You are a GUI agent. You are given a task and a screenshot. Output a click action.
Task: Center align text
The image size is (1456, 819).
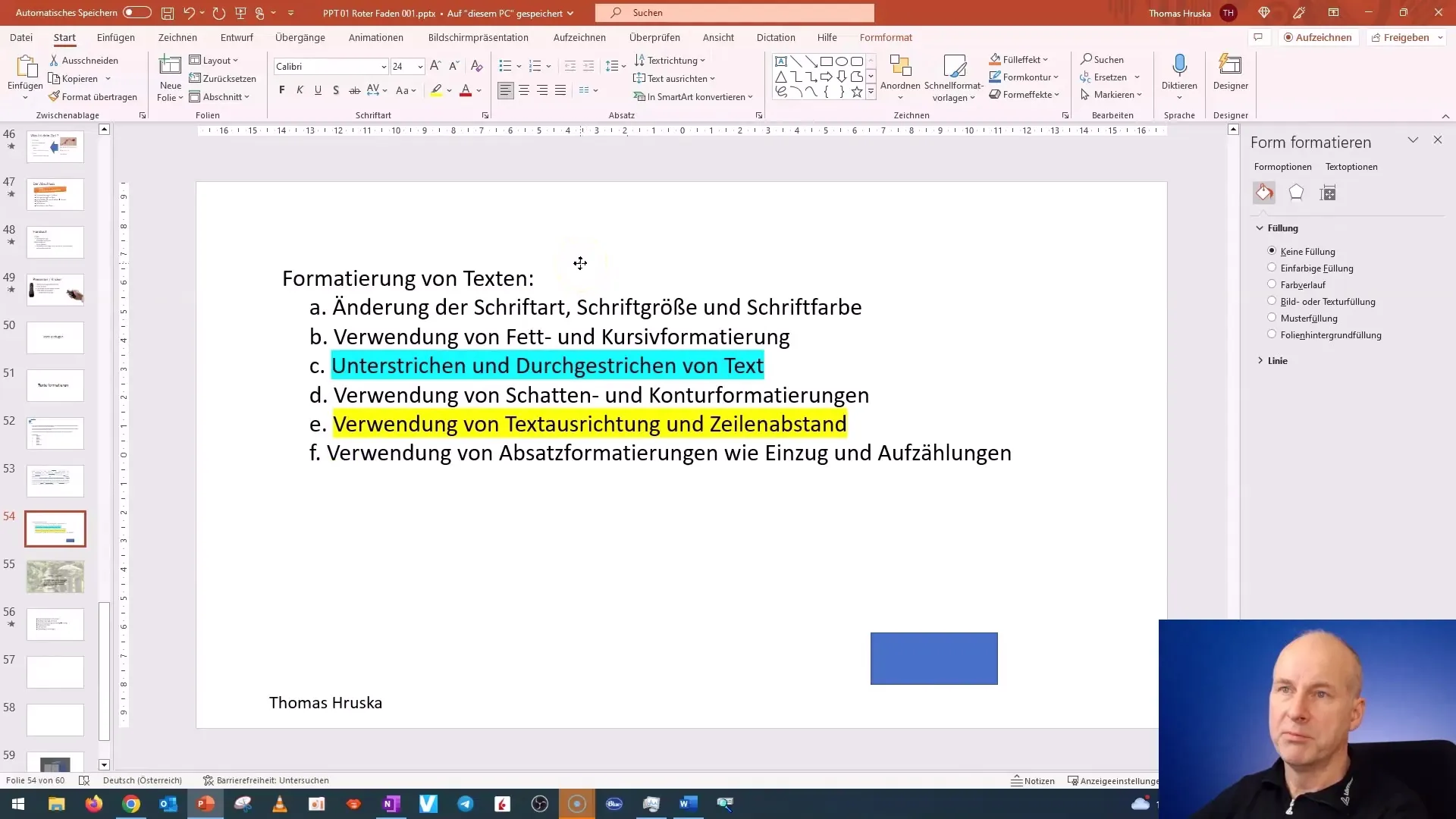pos(524,90)
